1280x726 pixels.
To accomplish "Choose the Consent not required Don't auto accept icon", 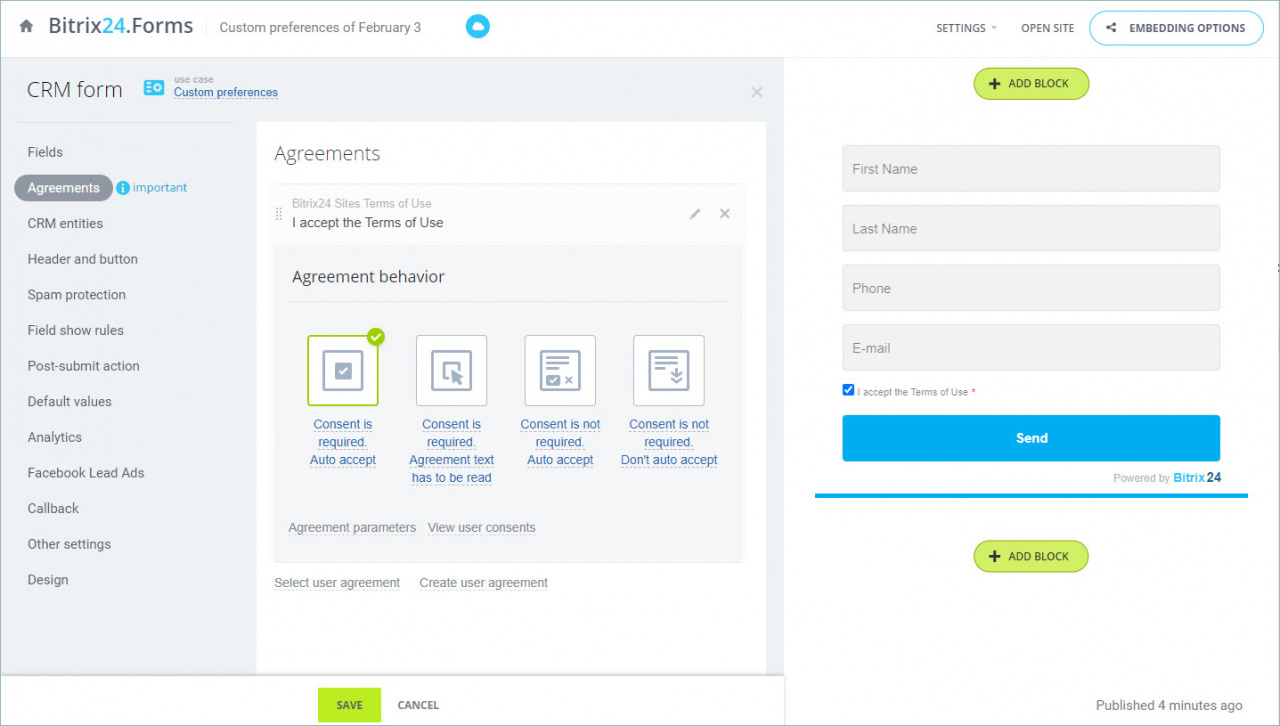I will 669,370.
